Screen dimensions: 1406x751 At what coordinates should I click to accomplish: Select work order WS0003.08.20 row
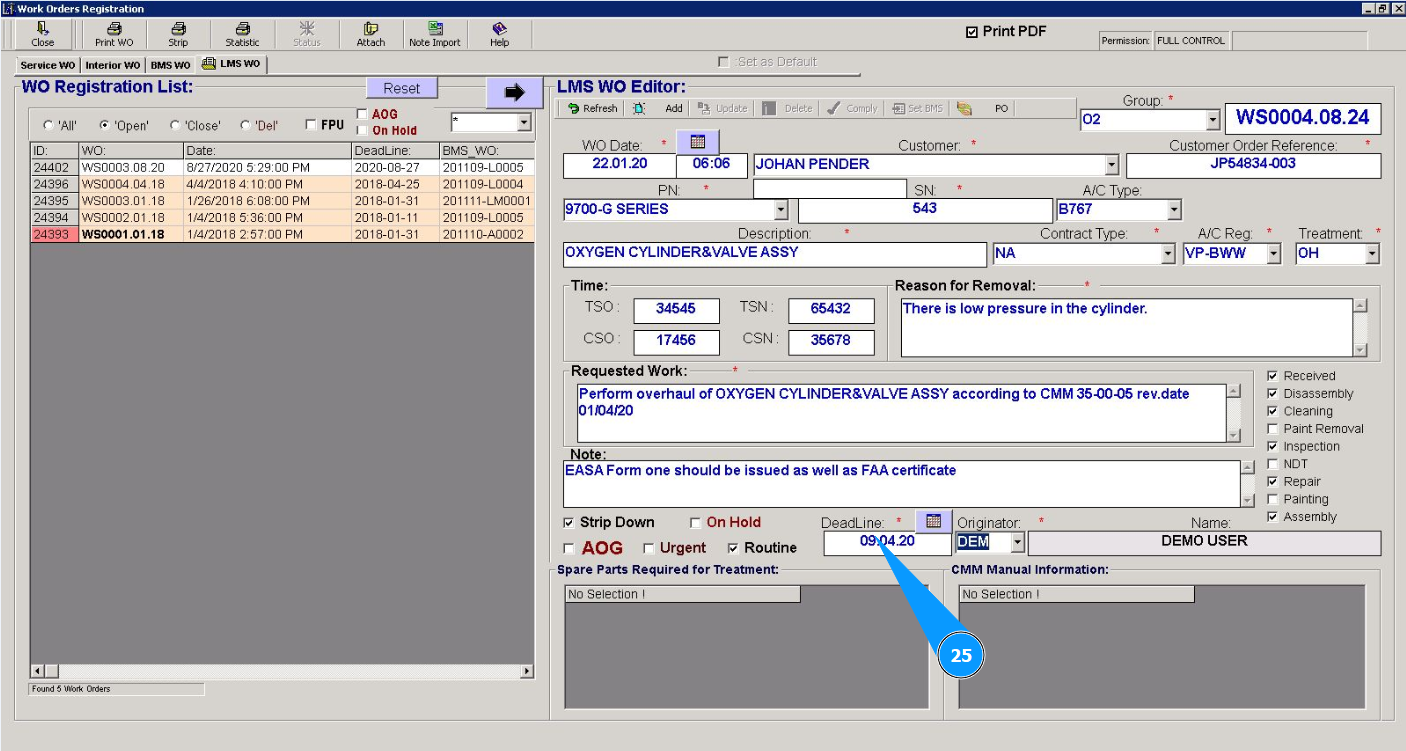tap(123, 168)
